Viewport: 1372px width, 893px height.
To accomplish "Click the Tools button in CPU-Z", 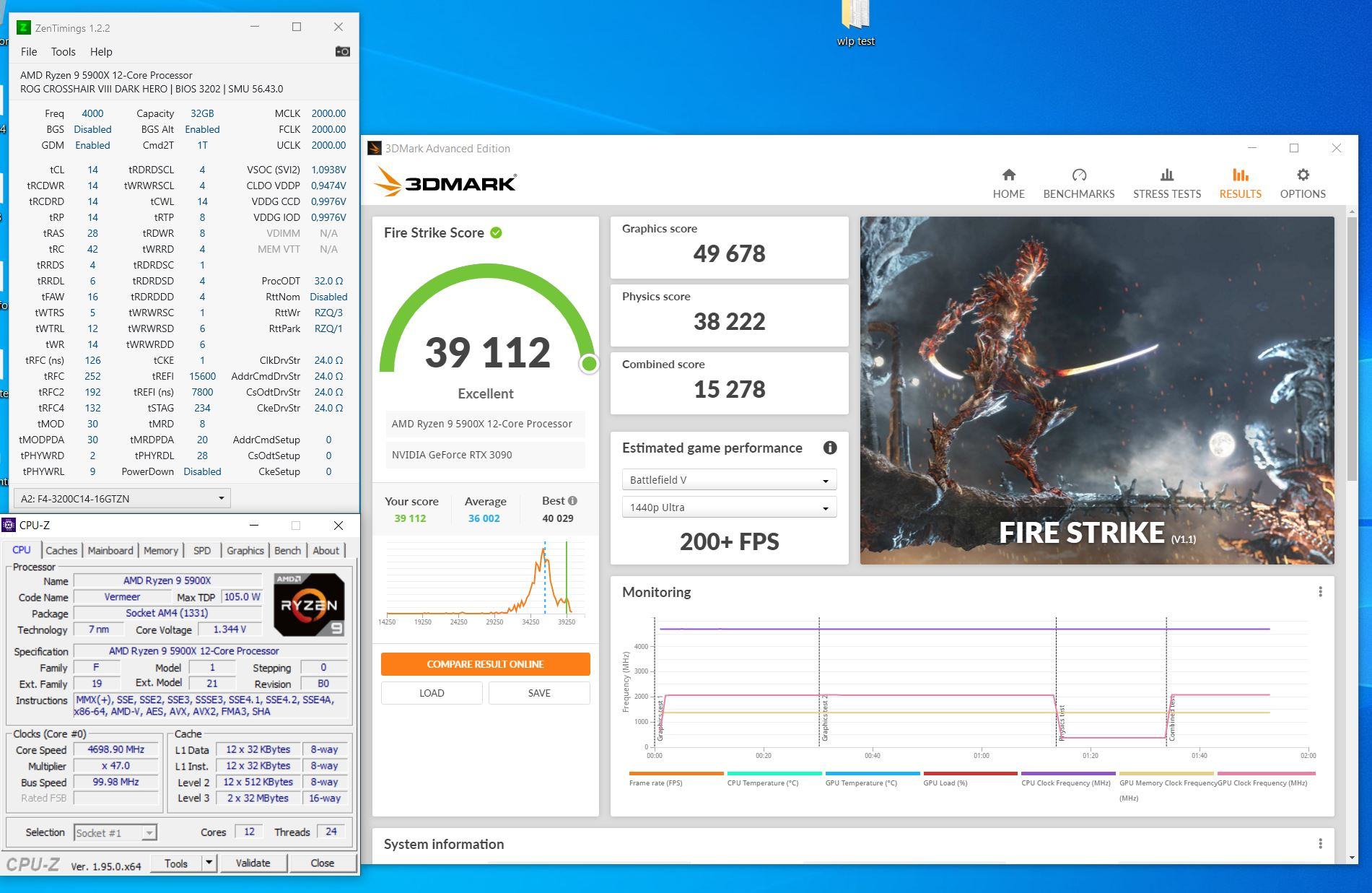I will (176, 863).
